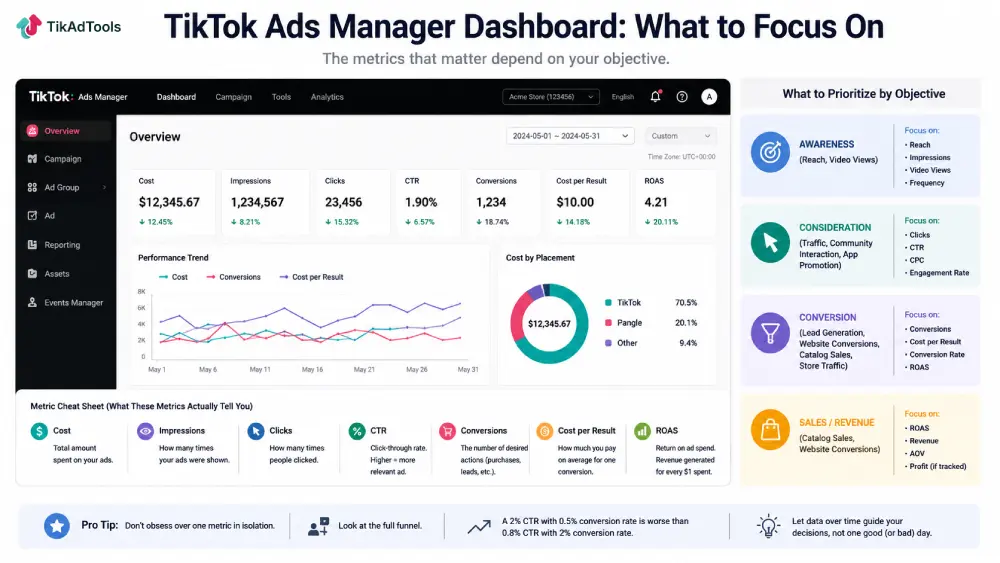The image size is (1000, 563).
Task: Open the Custom period dropdown
Action: point(680,136)
